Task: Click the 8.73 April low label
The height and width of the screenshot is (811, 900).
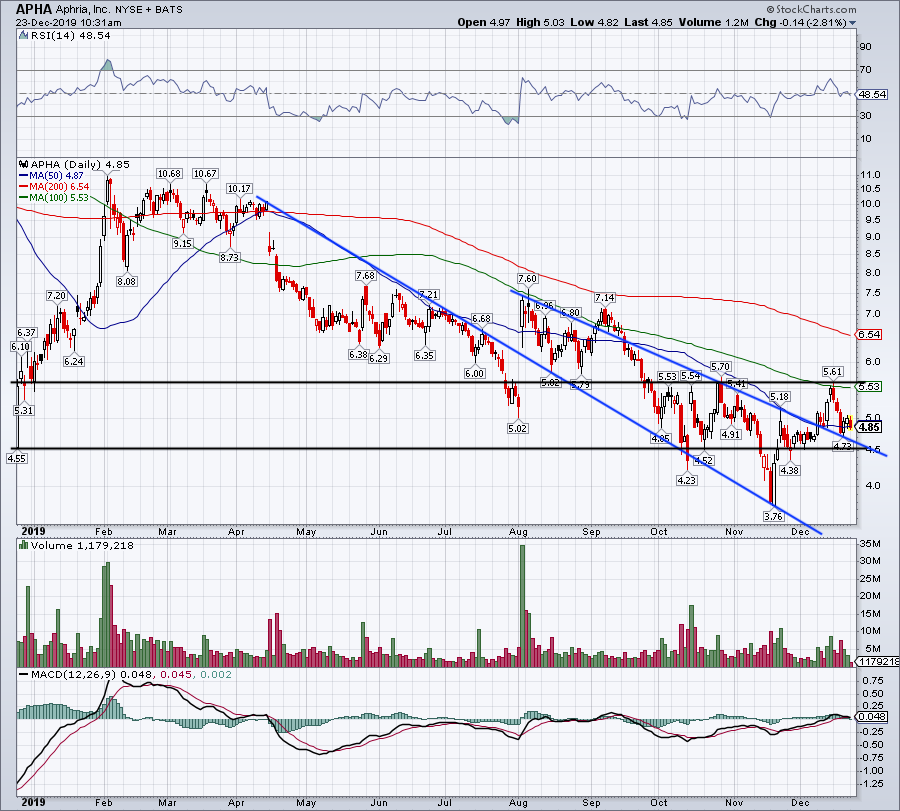Action: click(x=229, y=257)
